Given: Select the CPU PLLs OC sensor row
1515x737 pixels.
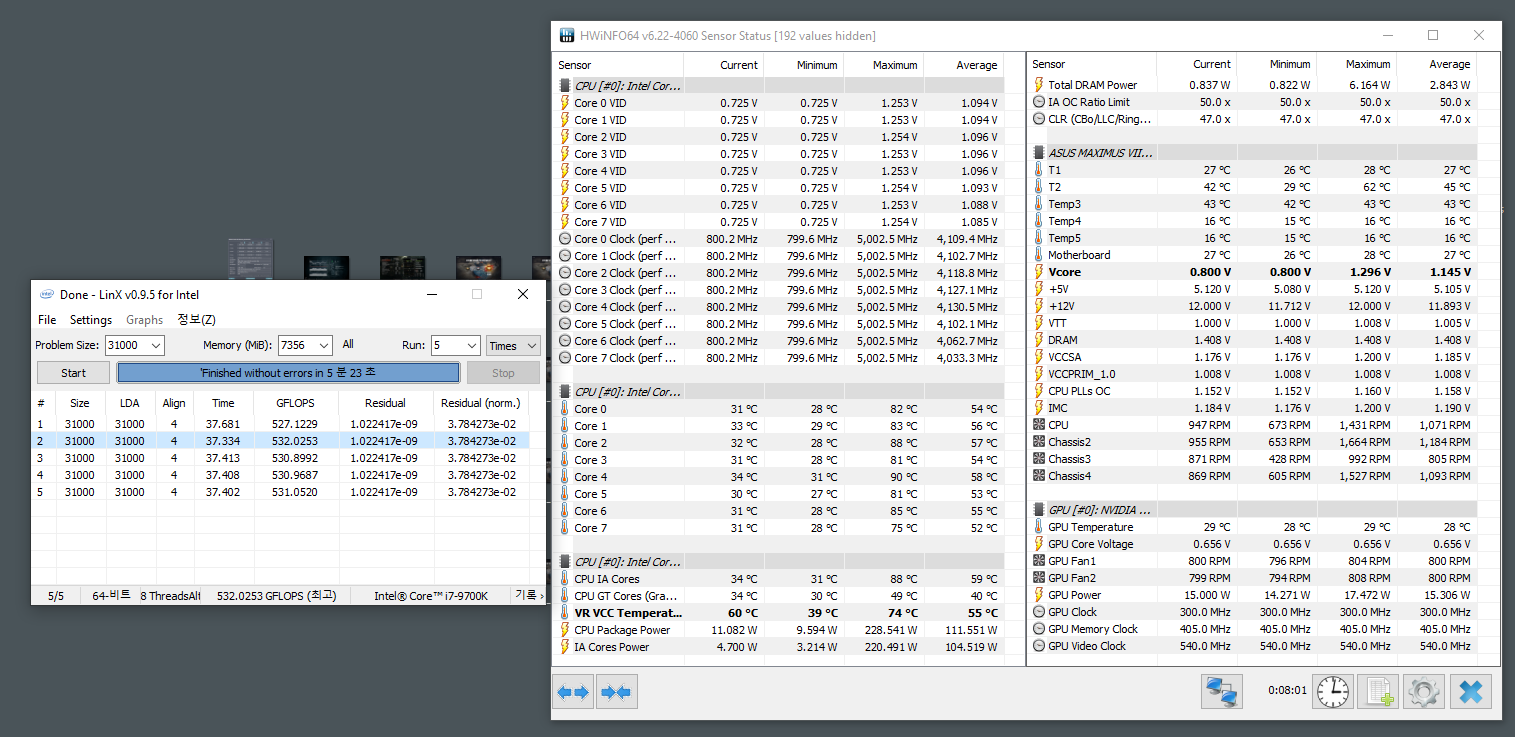Looking at the screenshot, I should pyautogui.click(x=1252, y=391).
